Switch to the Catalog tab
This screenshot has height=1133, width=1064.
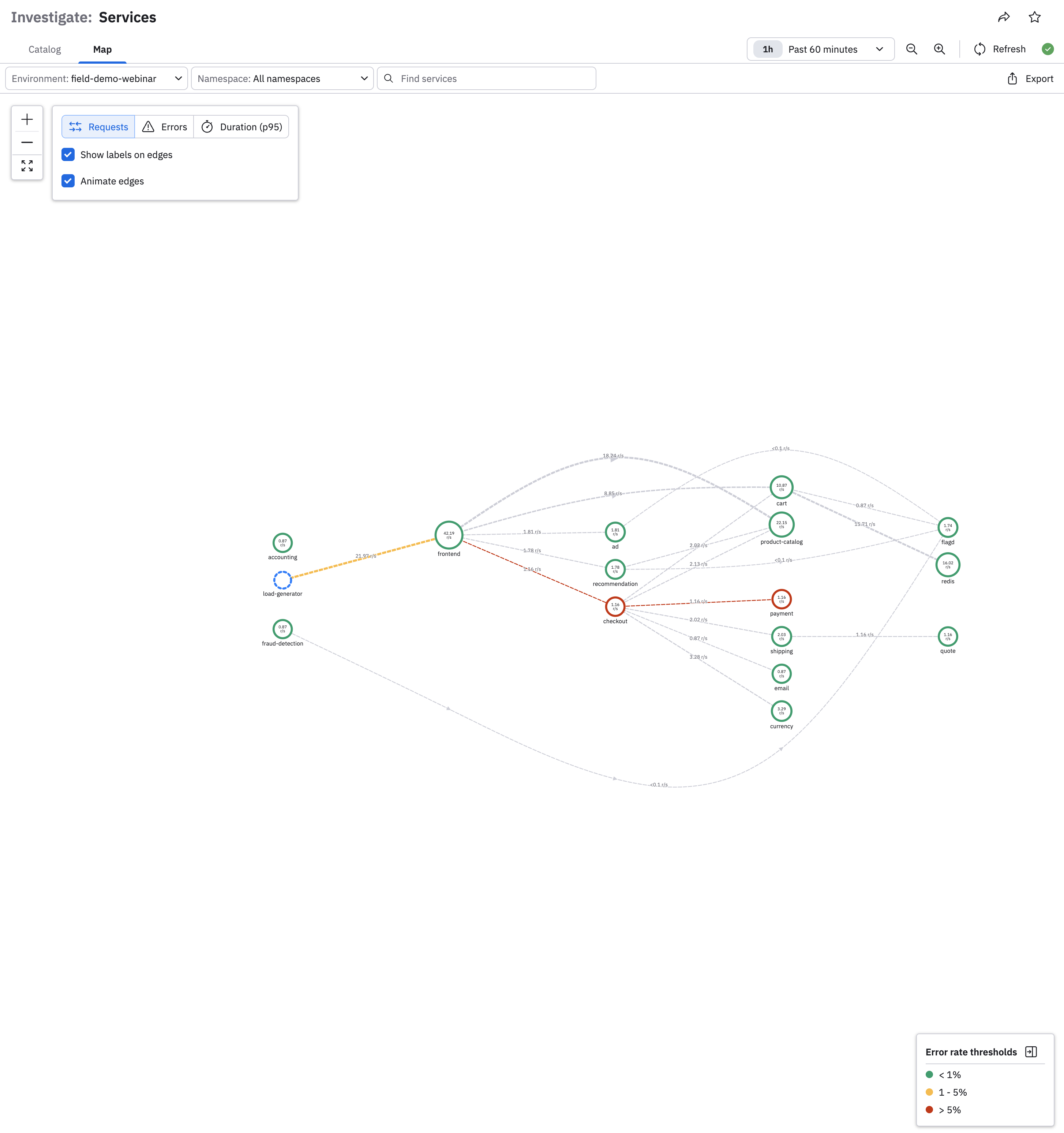pyautogui.click(x=44, y=49)
